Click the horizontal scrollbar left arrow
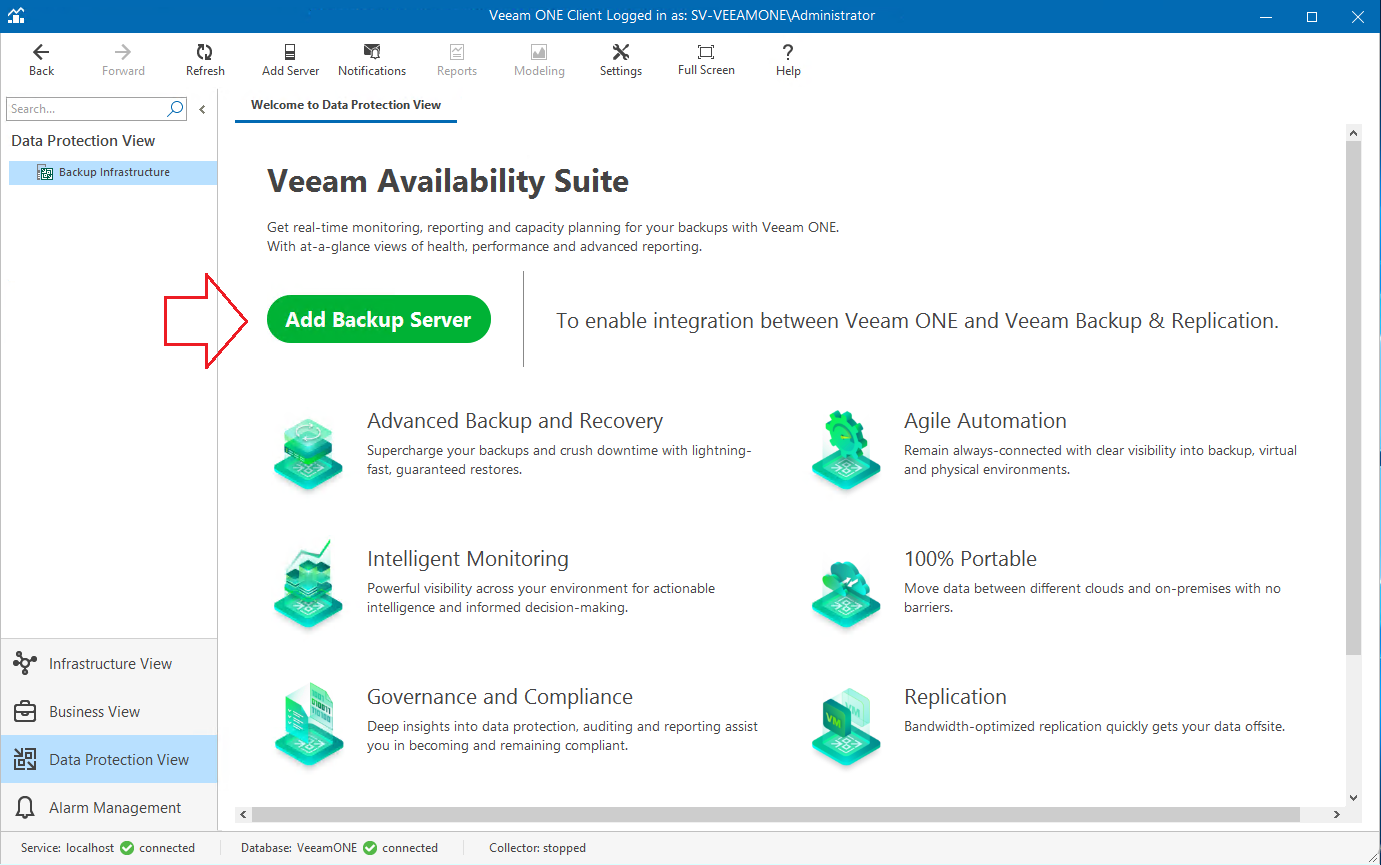 243,814
